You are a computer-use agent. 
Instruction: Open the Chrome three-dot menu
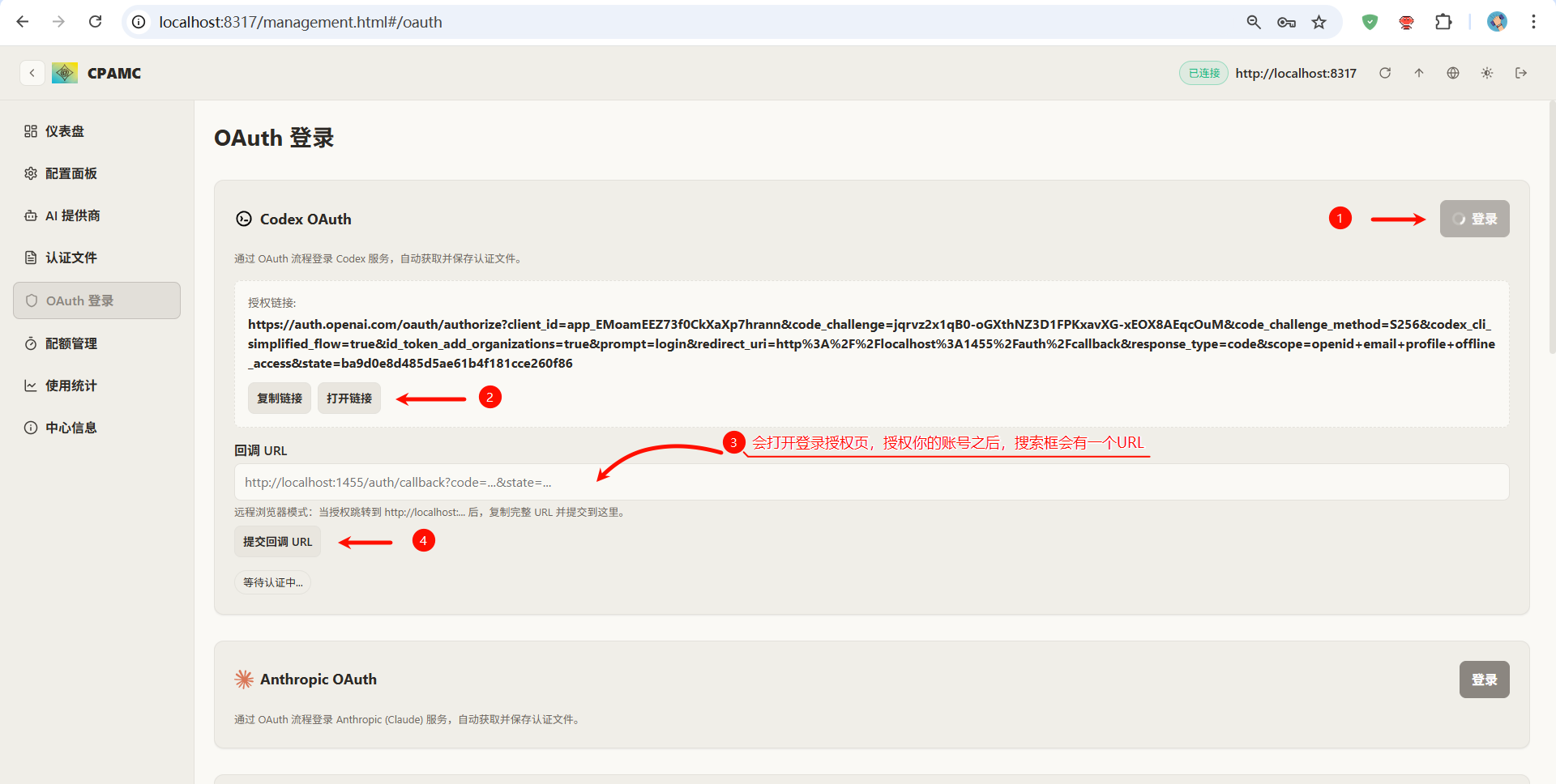[x=1533, y=22]
